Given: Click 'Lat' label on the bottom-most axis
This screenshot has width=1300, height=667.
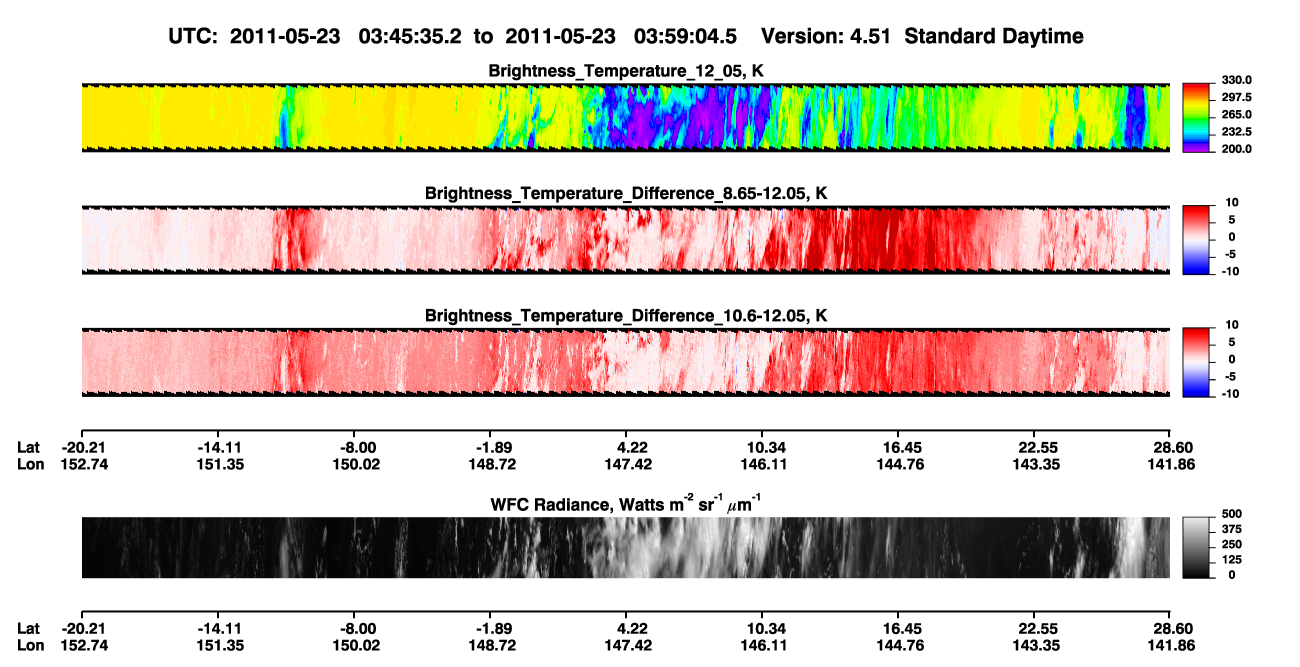Looking at the screenshot, I should pos(29,629).
